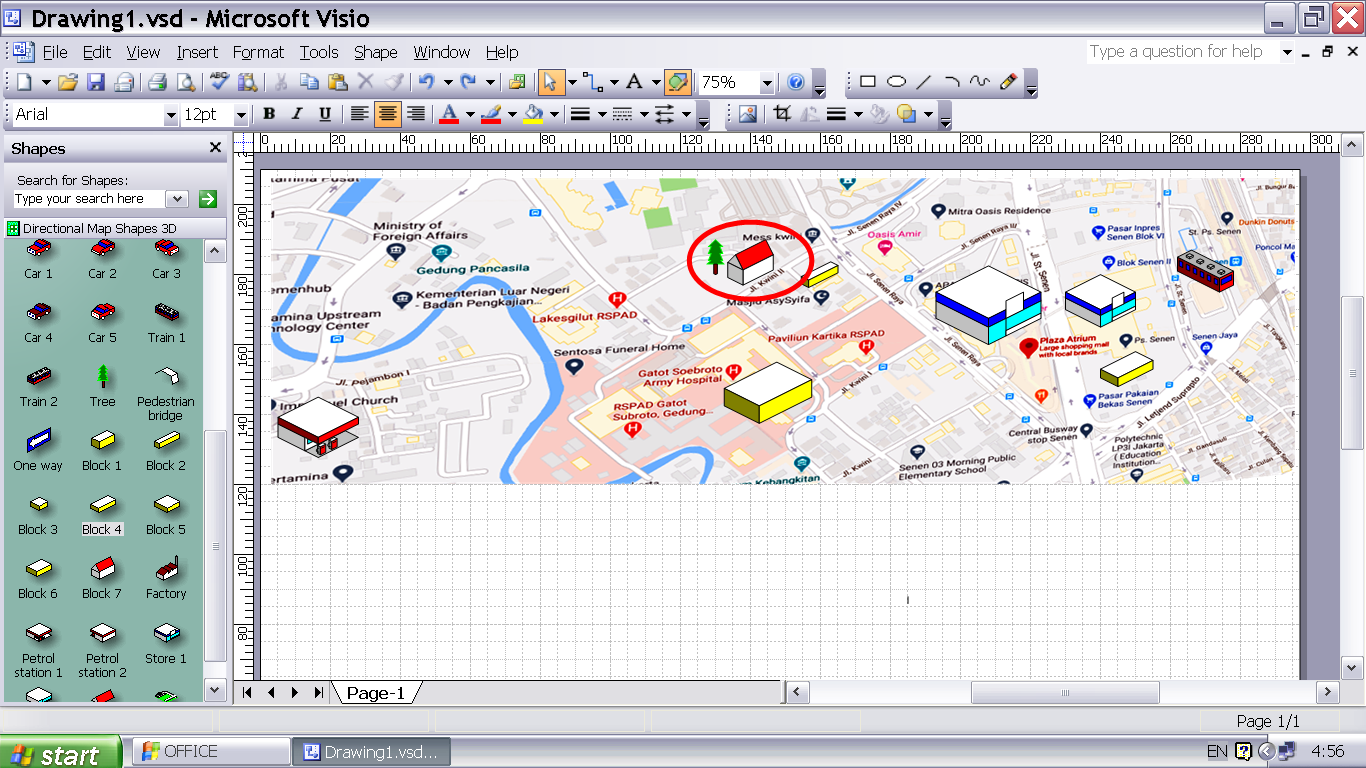Select the Crop tool

click(x=782, y=114)
